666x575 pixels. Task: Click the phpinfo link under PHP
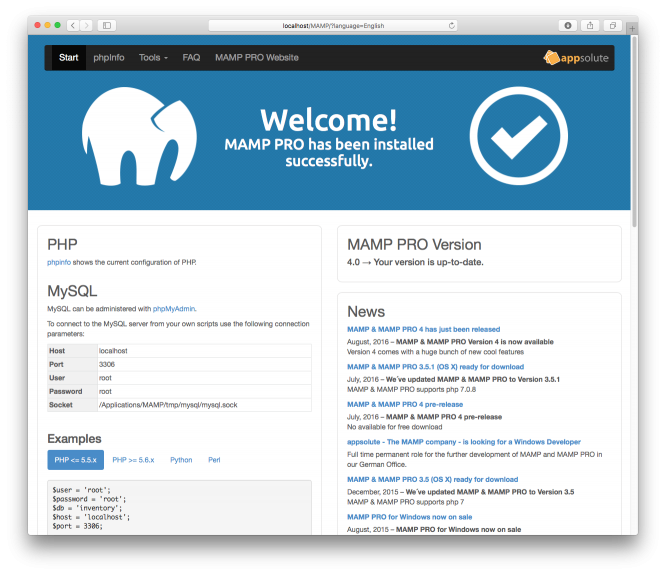click(59, 262)
